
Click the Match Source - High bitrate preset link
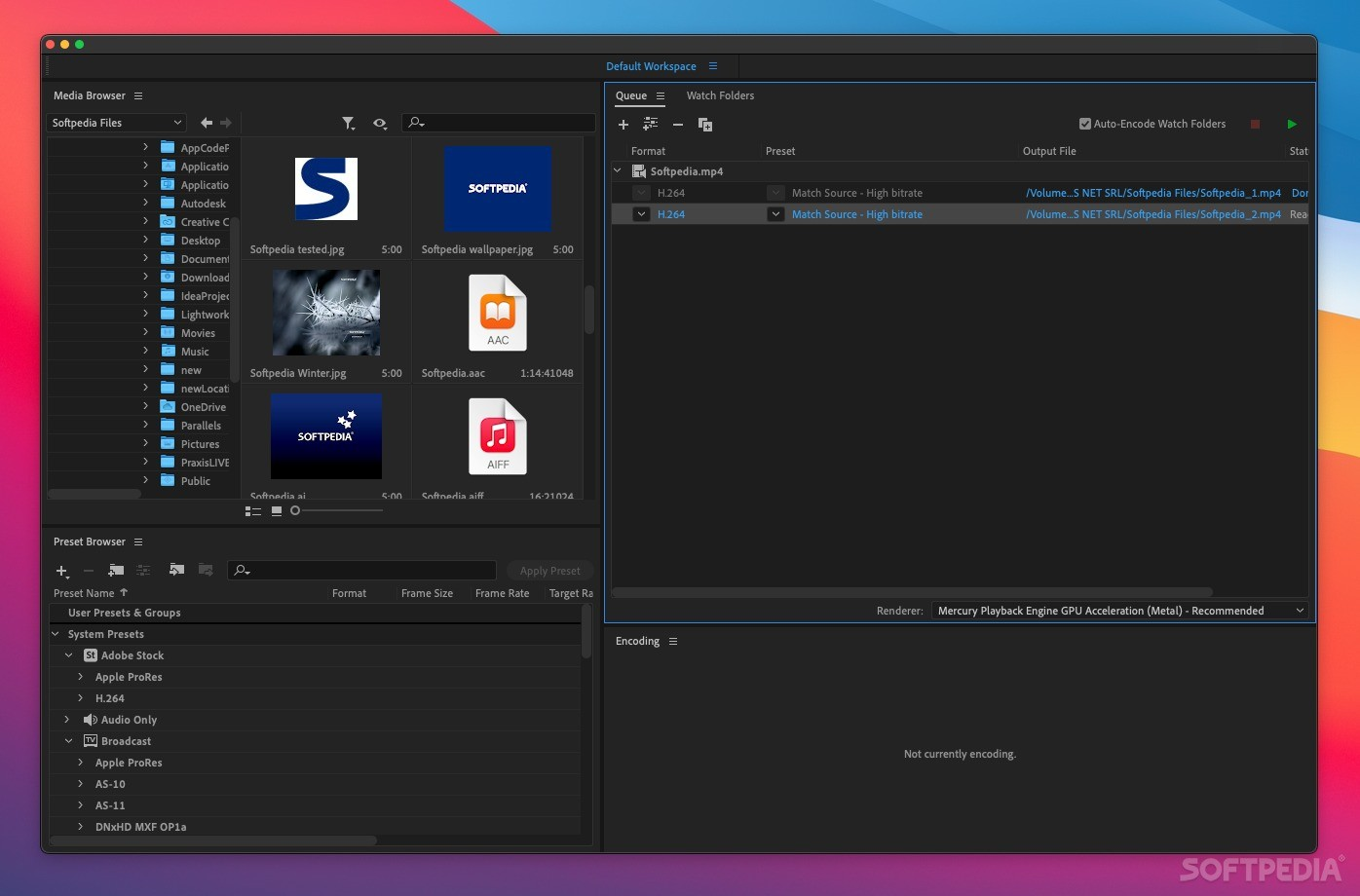856,214
